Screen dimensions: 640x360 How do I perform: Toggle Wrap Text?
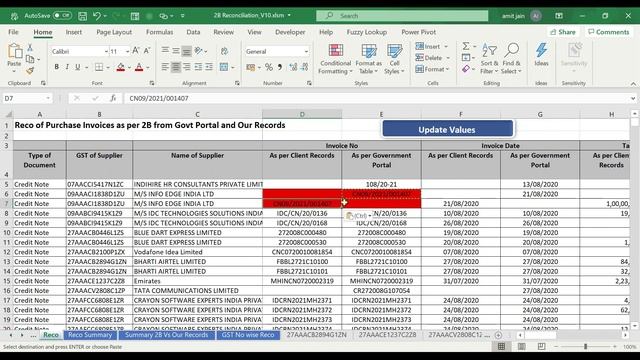pos(224,51)
